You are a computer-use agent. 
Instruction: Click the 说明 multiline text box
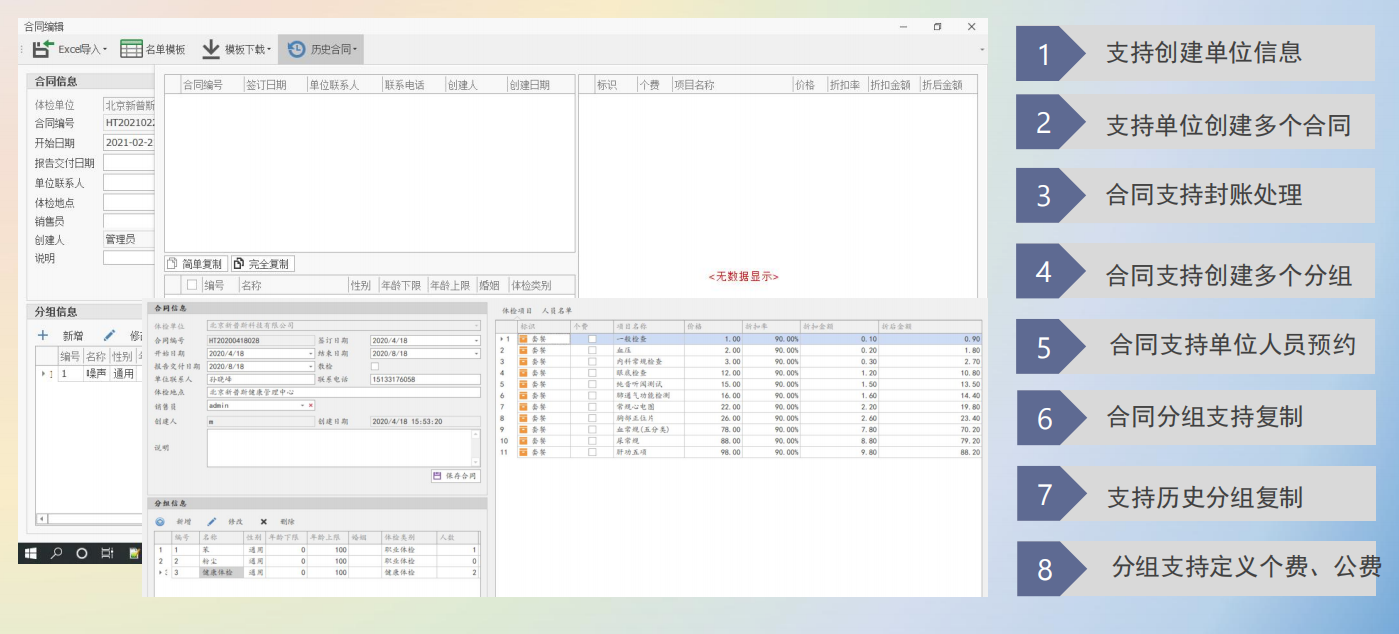pos(344,448)
